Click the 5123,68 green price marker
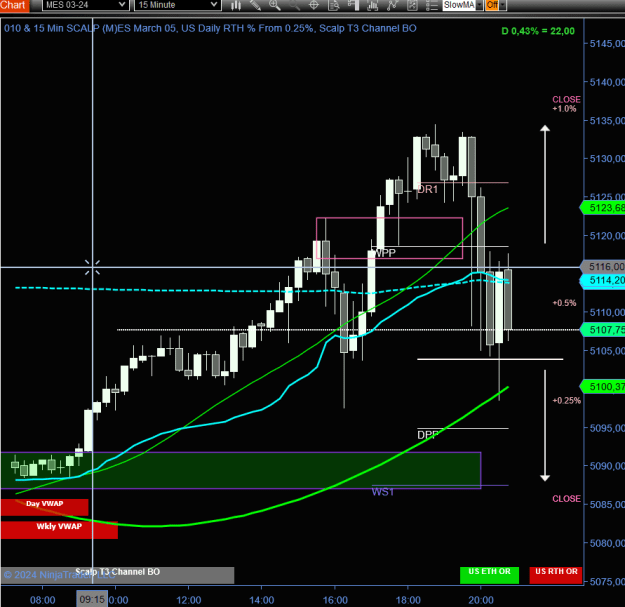This screenshot has height=607, width=625. coord(603,208)
